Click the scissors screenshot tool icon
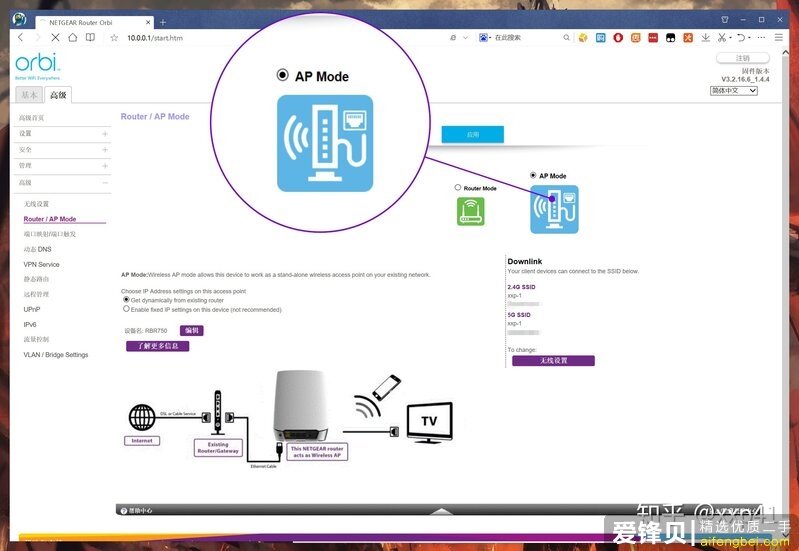This screenshot has width=799, height=551. click(x=722, y=37)
